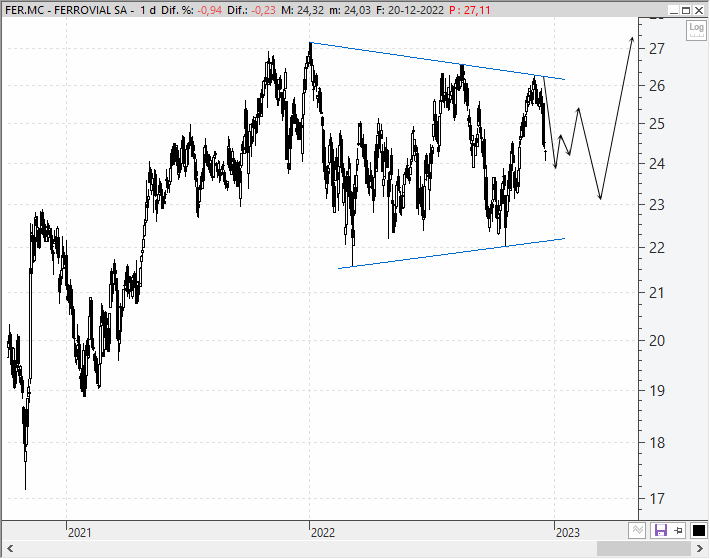Click the 23 price axis label
The height and width of the screenshot is (559, 710).
(657, 205)
